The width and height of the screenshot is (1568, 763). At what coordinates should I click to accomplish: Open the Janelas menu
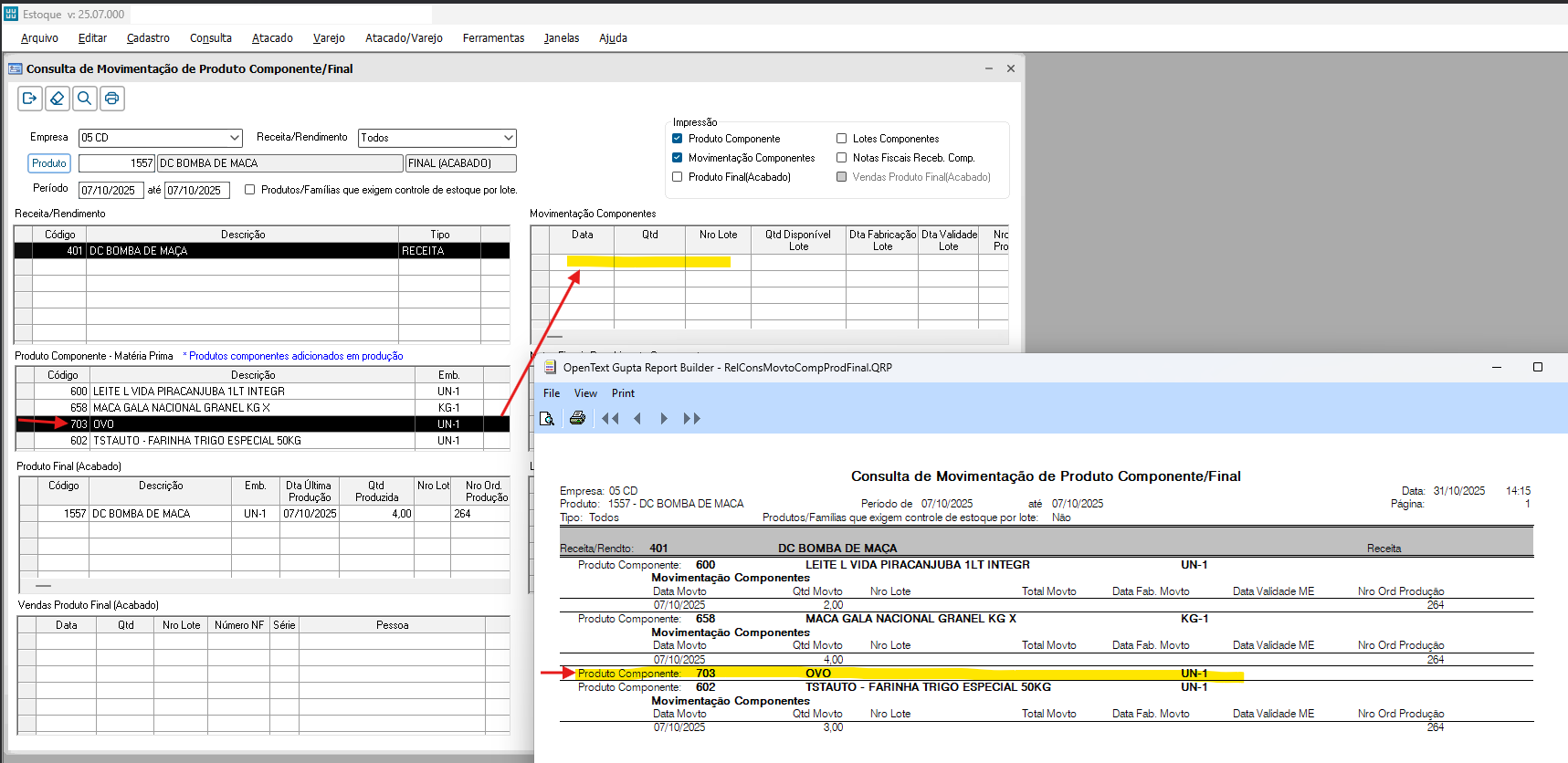click(562, 38)
